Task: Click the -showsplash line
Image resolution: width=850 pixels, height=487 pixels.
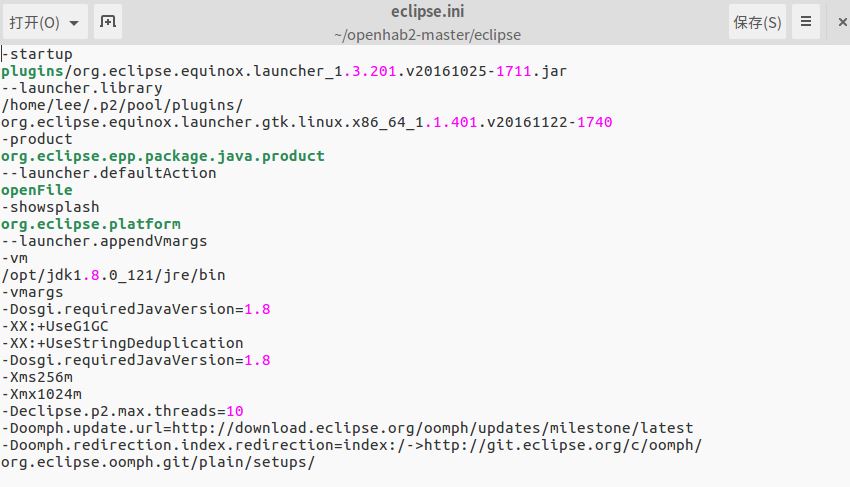Action: point(50,207)
